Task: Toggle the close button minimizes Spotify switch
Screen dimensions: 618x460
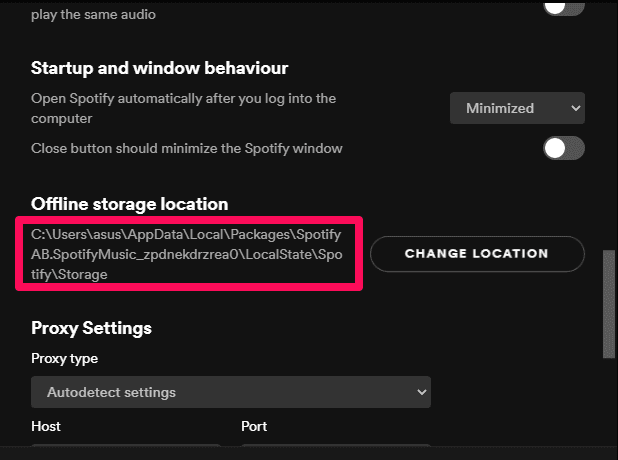Action: pyautogui.click(x=563, y=148)
